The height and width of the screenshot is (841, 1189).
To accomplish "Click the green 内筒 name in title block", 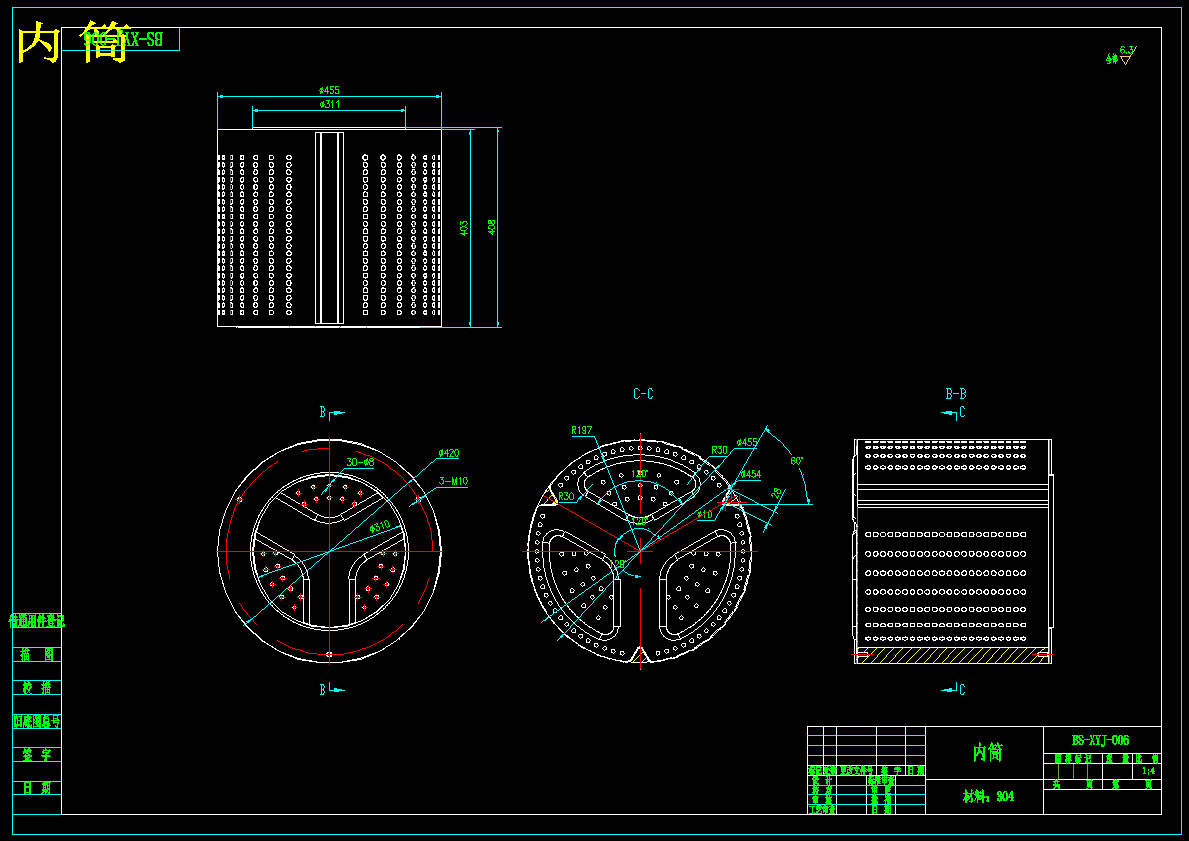I will 987,752.
